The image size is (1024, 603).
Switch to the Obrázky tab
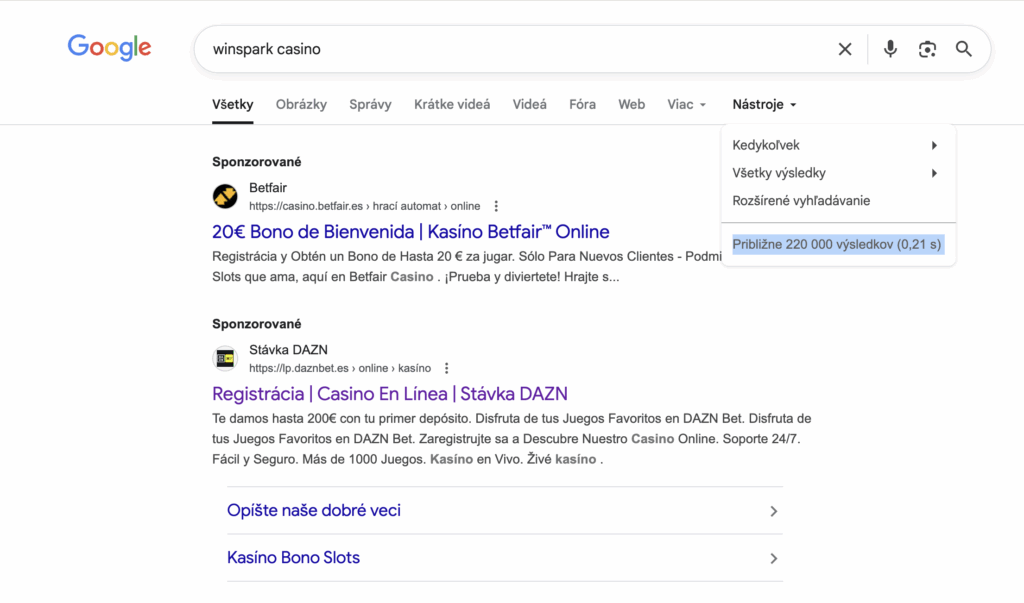[x=301, y=104]
